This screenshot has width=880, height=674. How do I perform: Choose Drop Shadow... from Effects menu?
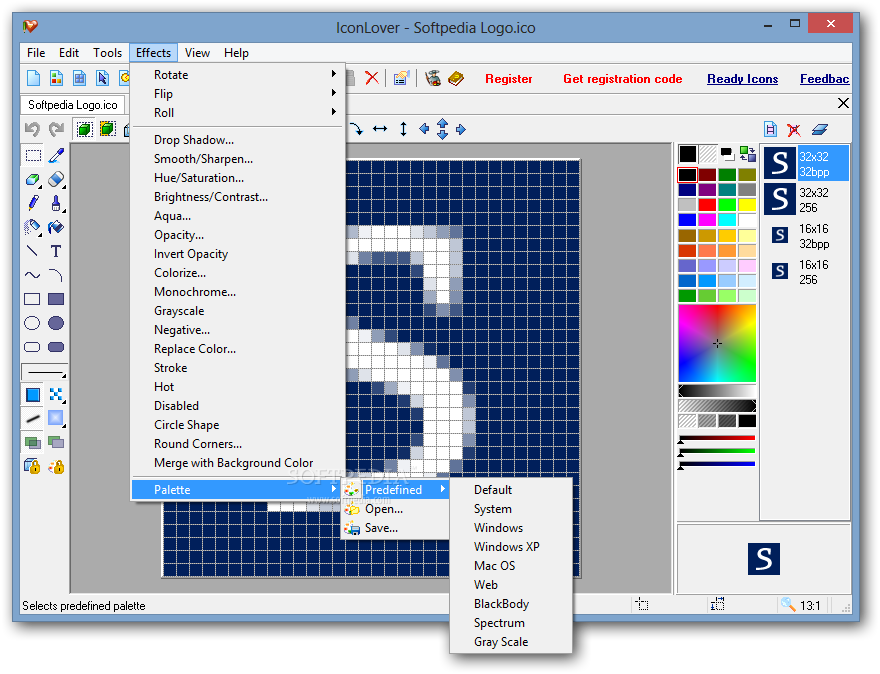(194, 140)
